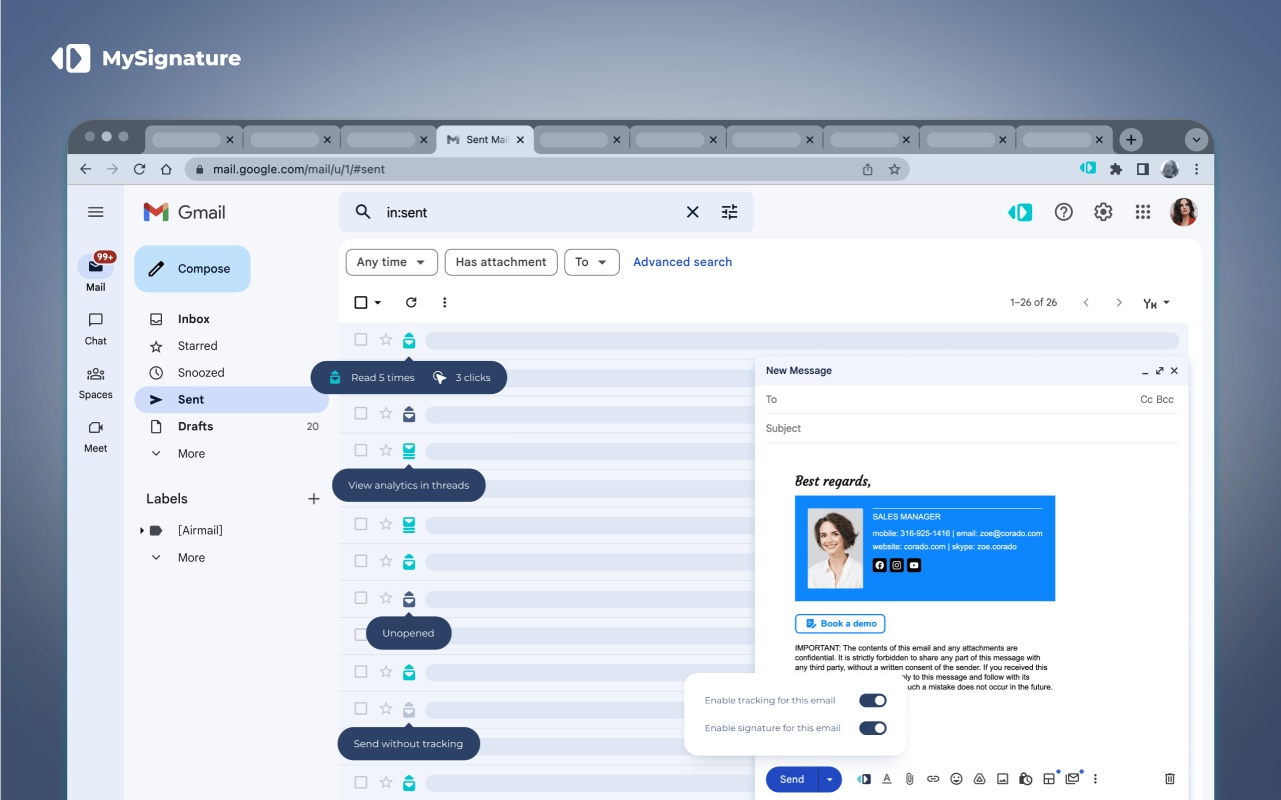
Task: Click the tracking icon marked Unopened
Action: pyautogui.click(x=409, y=599)
